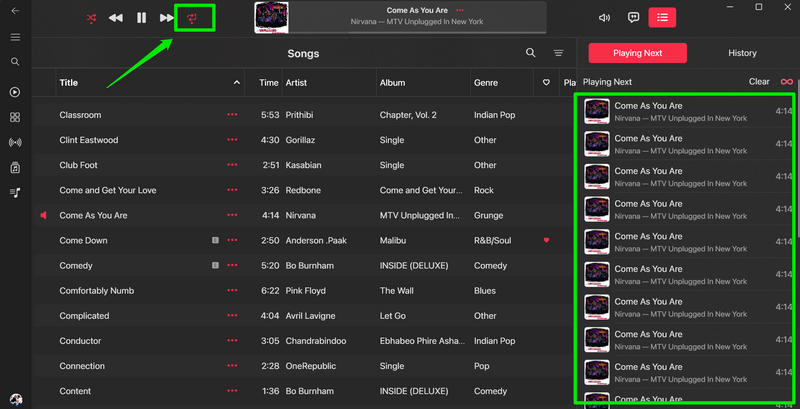Unlove the Come Down heart

coord(546,240)
